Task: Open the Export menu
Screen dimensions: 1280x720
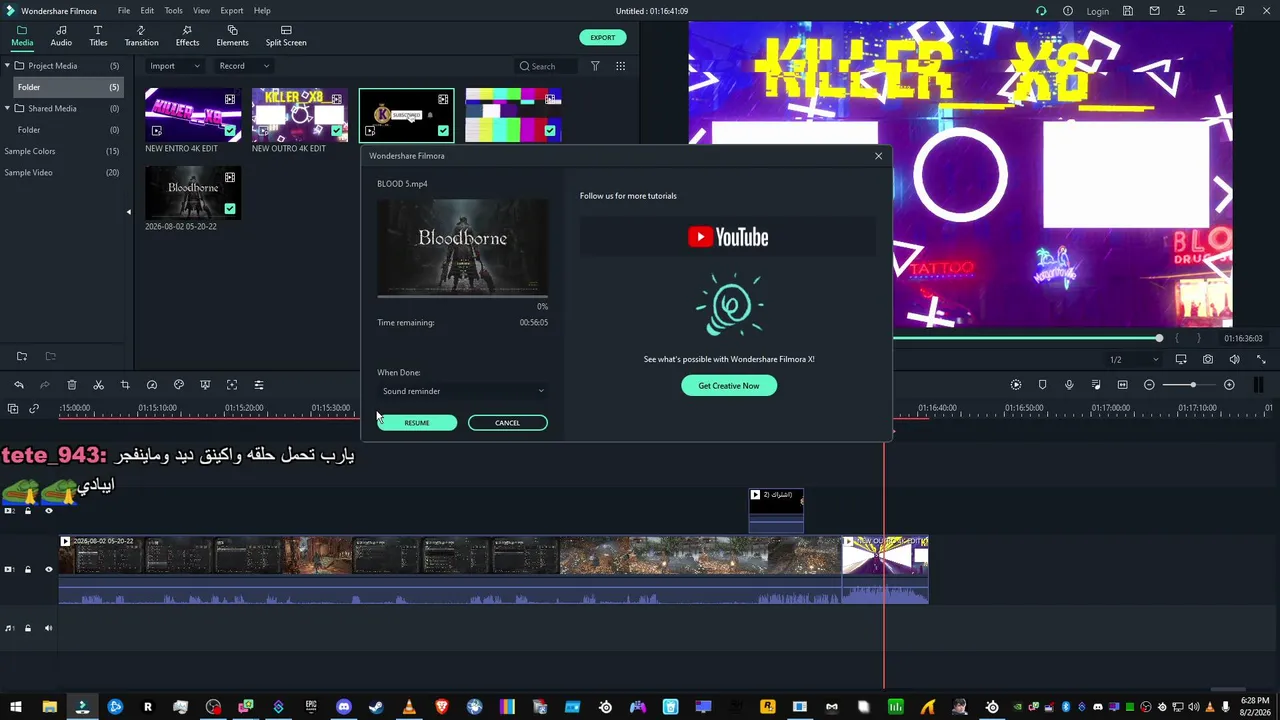Action: 232,11
